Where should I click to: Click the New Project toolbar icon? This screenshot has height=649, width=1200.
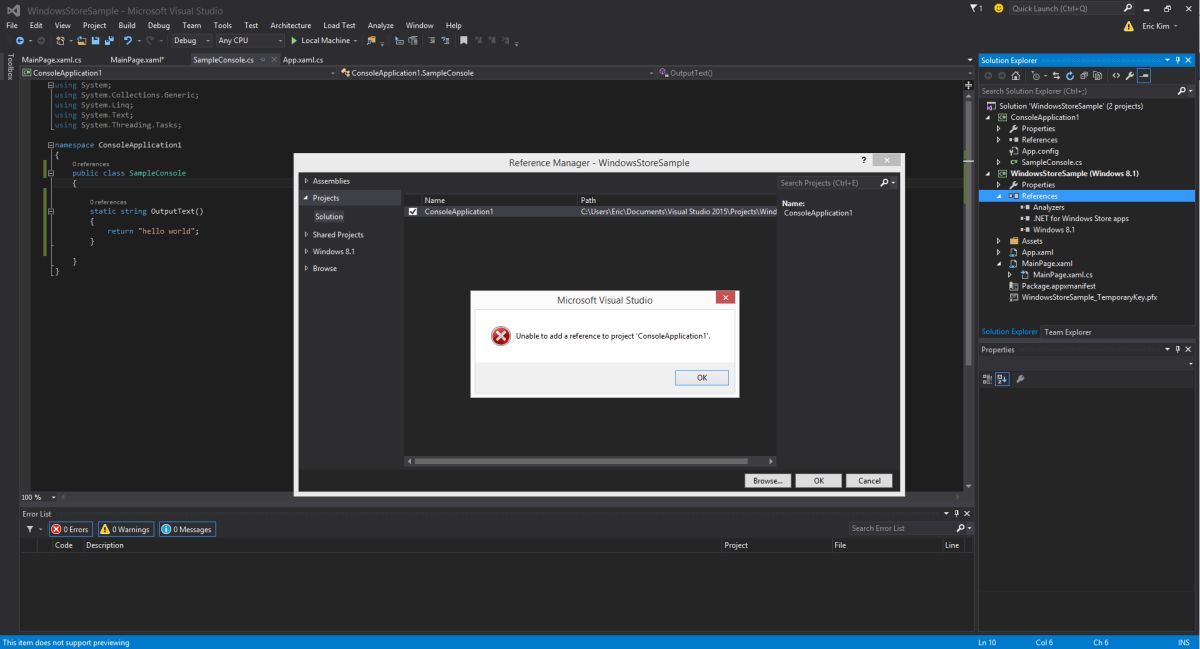pyautogui.click(x=62, y=41)
